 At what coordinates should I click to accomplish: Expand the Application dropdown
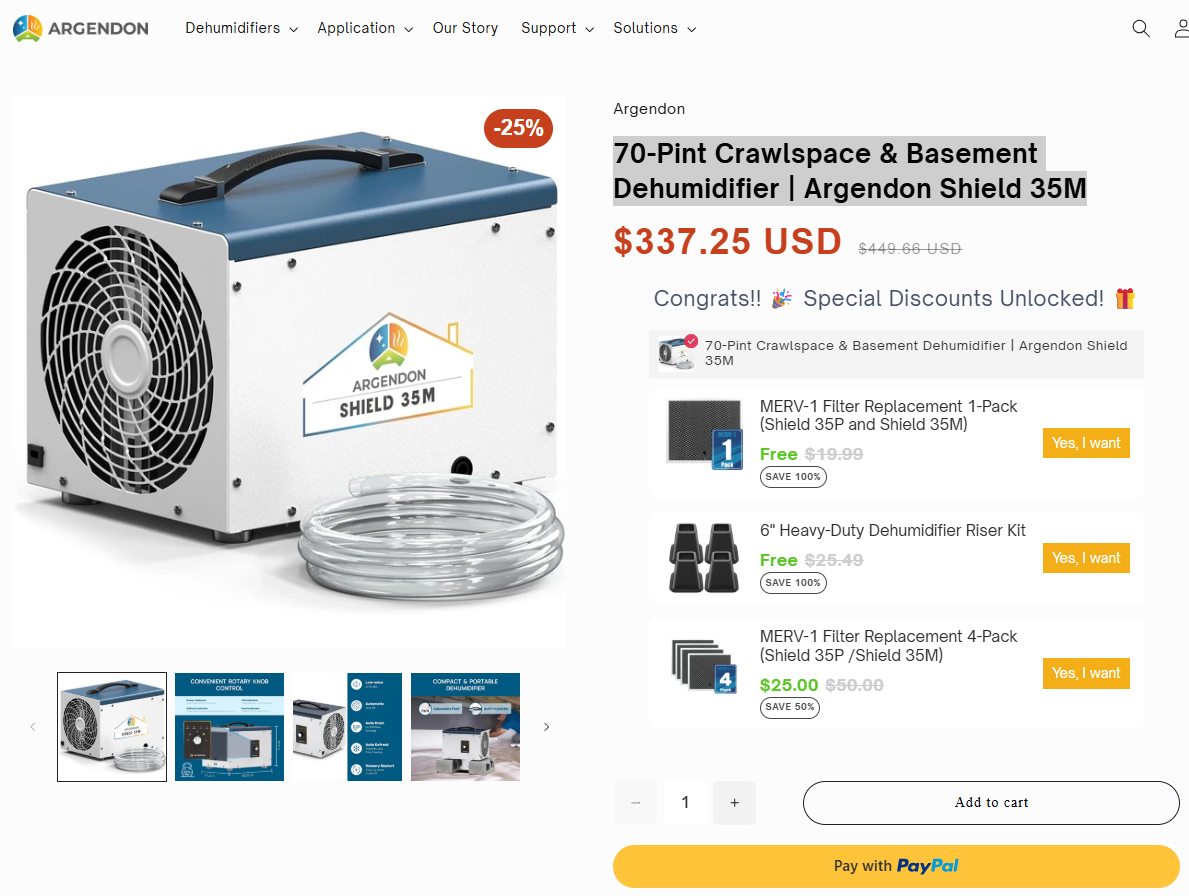pos(365,28)
